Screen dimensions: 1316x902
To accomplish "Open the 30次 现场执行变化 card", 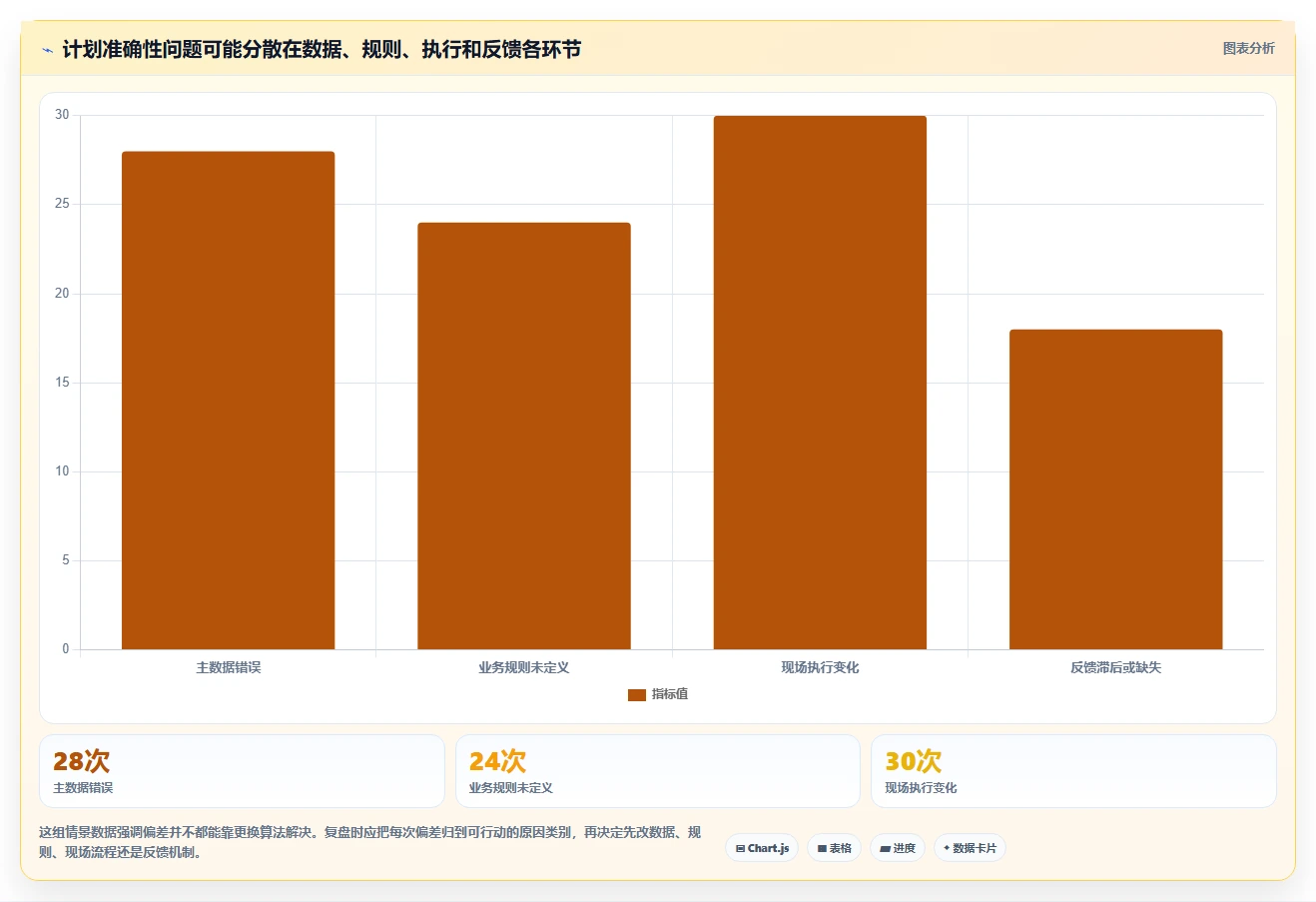I will pyautogui.click(x=1073, y=771).
